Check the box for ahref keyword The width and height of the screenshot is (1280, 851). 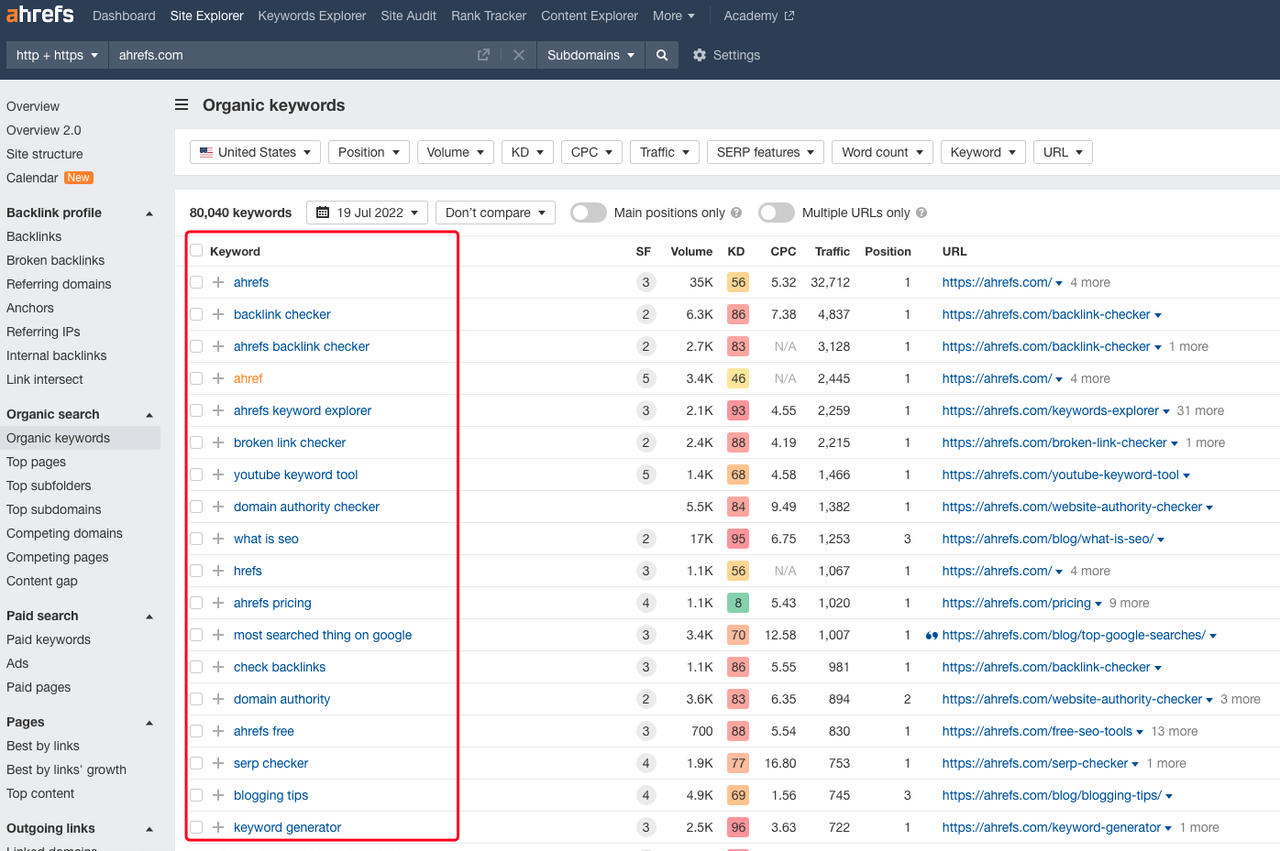tap(196, 378)
